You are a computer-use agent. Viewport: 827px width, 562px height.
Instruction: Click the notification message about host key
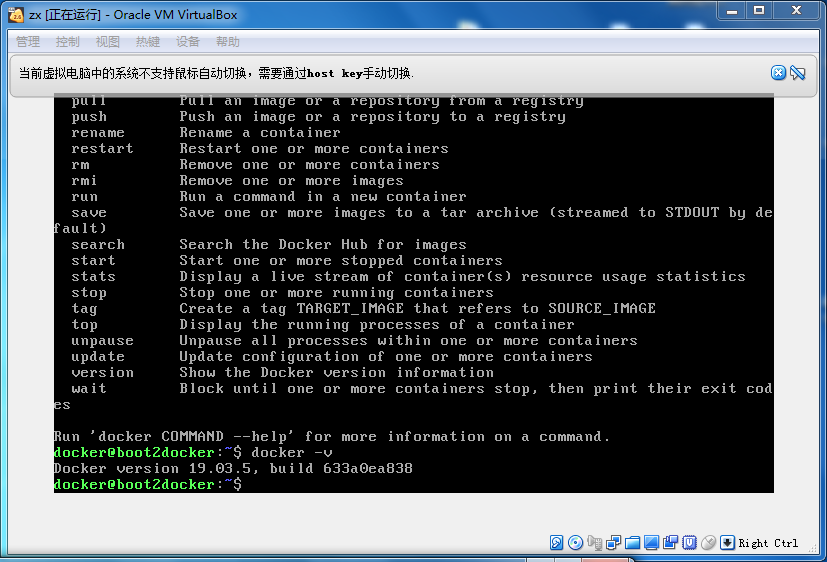216,73
